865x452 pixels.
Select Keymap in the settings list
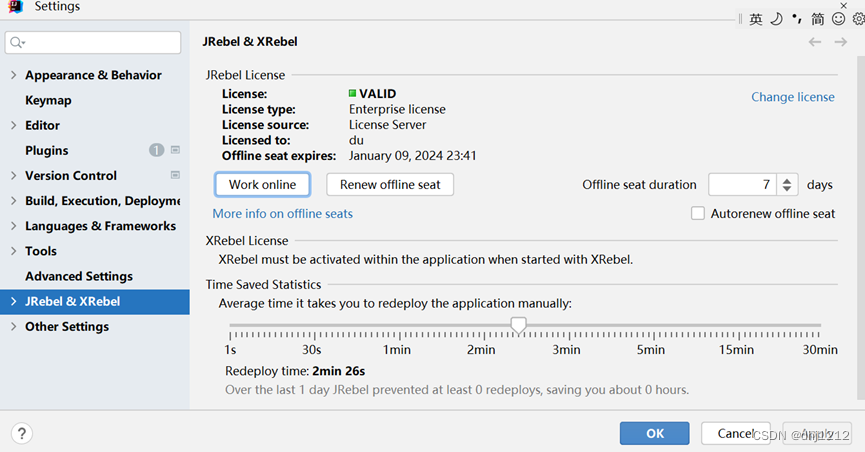(48, 100)
